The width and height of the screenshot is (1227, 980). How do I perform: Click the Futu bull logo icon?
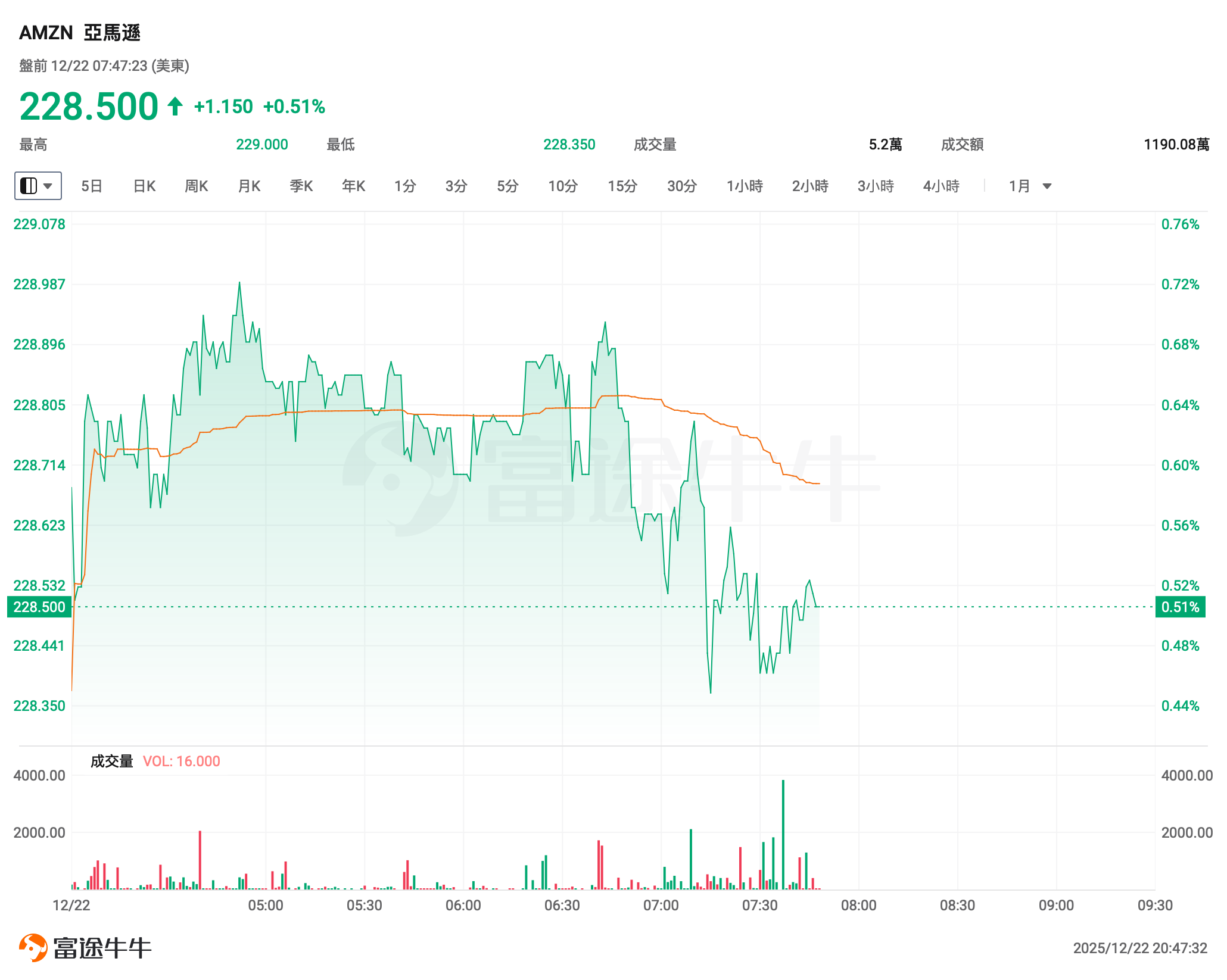pyautogui.click(x=33, y=947)
